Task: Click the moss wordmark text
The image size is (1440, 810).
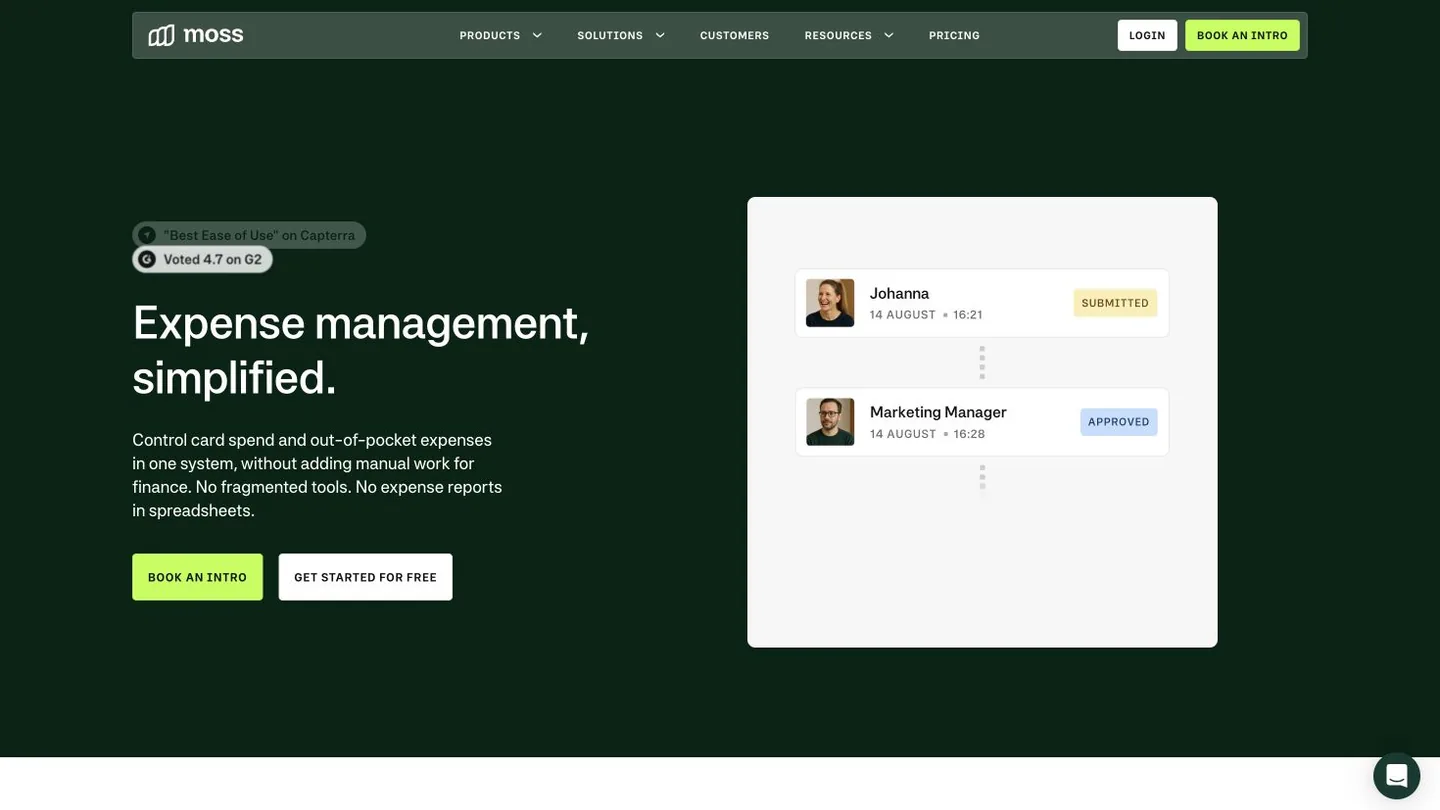Action: pos(213,35)
